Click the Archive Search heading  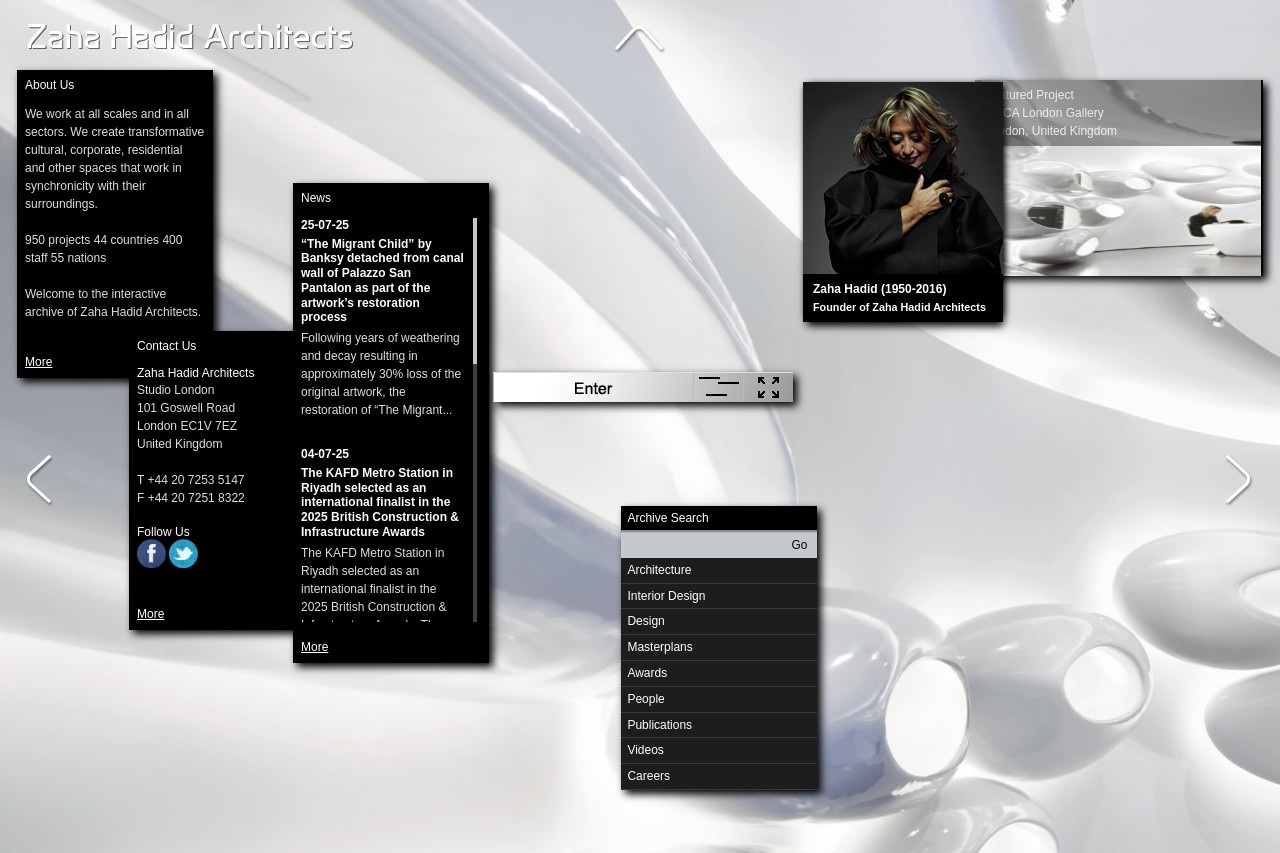pyautogui.click(x=668, y=518)
